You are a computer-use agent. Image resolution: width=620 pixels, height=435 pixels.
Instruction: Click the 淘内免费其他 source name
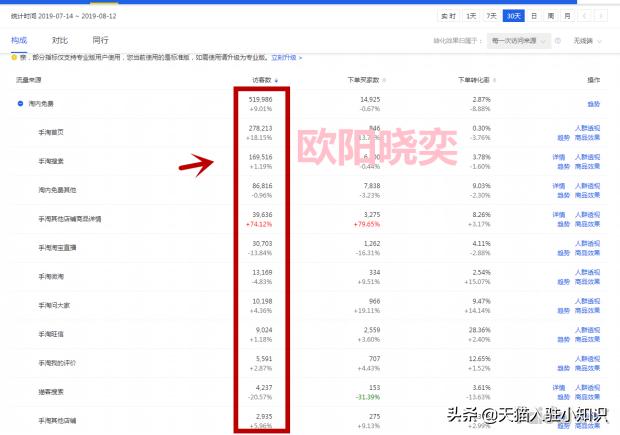57,190
